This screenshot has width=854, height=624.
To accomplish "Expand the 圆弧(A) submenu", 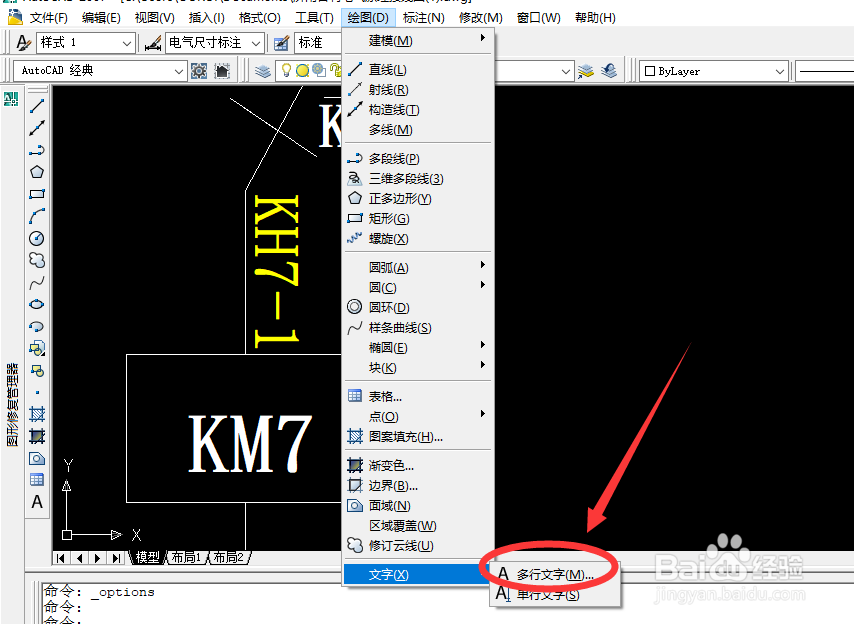I will (418, 267).
